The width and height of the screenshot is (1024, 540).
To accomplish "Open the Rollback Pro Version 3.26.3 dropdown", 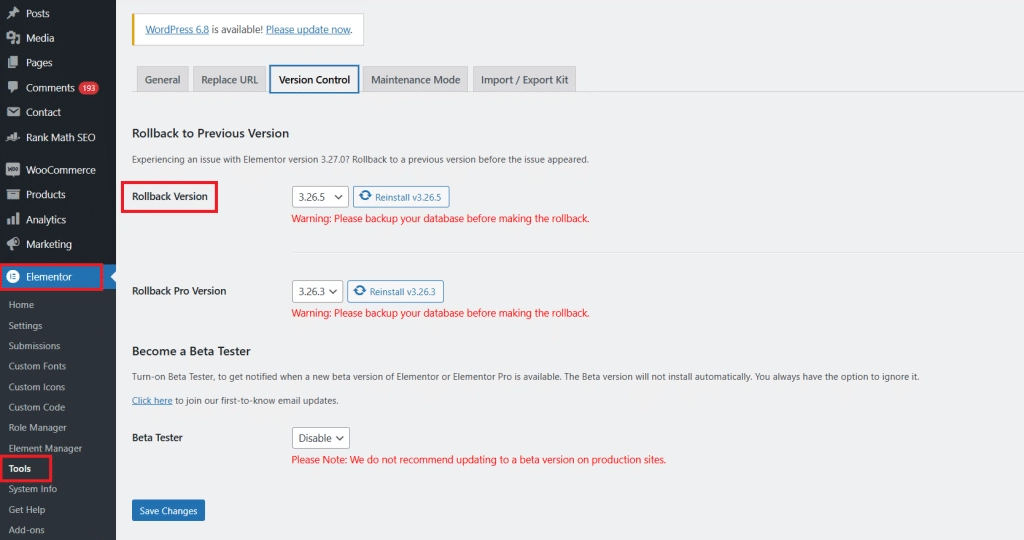I will [x=317, y=291].
